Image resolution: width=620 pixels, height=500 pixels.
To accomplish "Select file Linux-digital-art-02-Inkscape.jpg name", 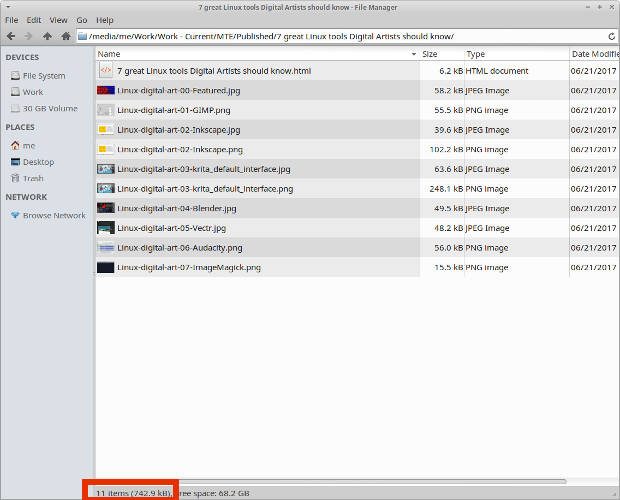I will pos(179,130).
